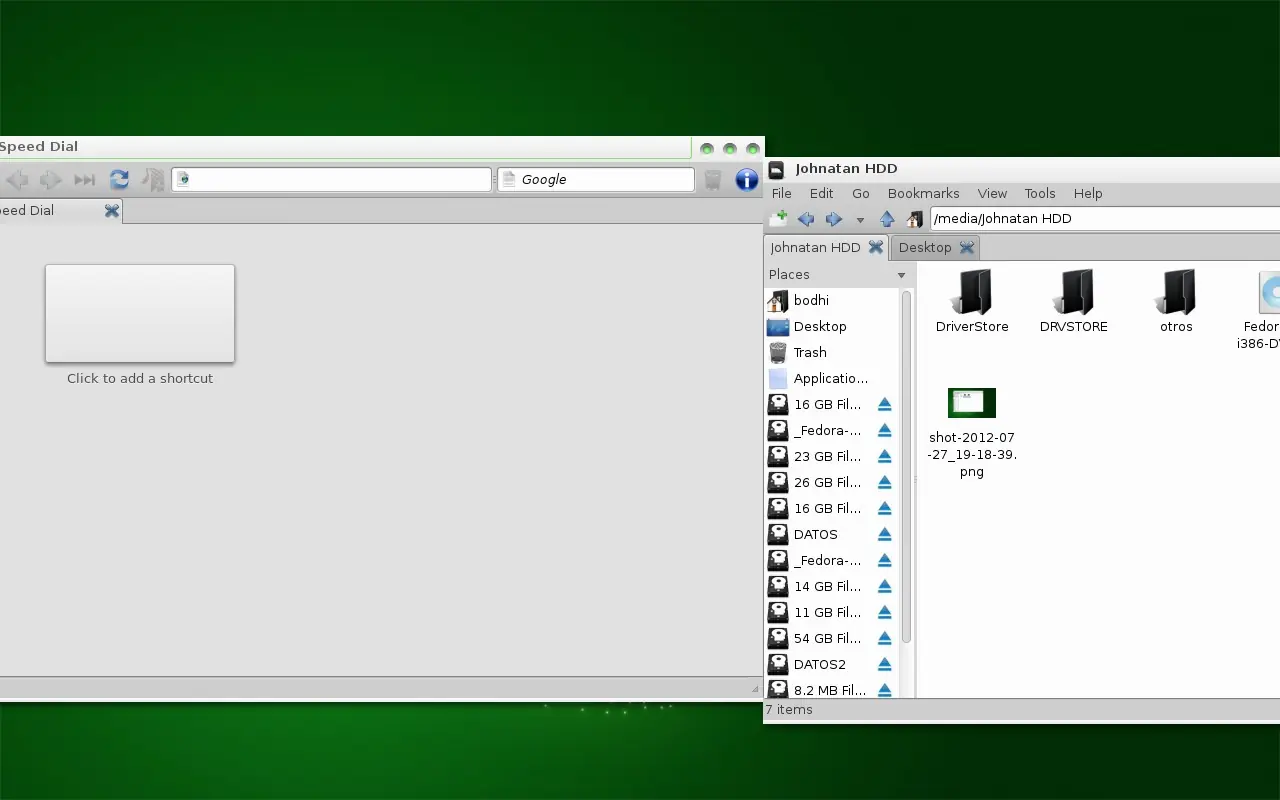The image size is (1280, 800).
Task: Click the Google search field
Action: point(596,180)
